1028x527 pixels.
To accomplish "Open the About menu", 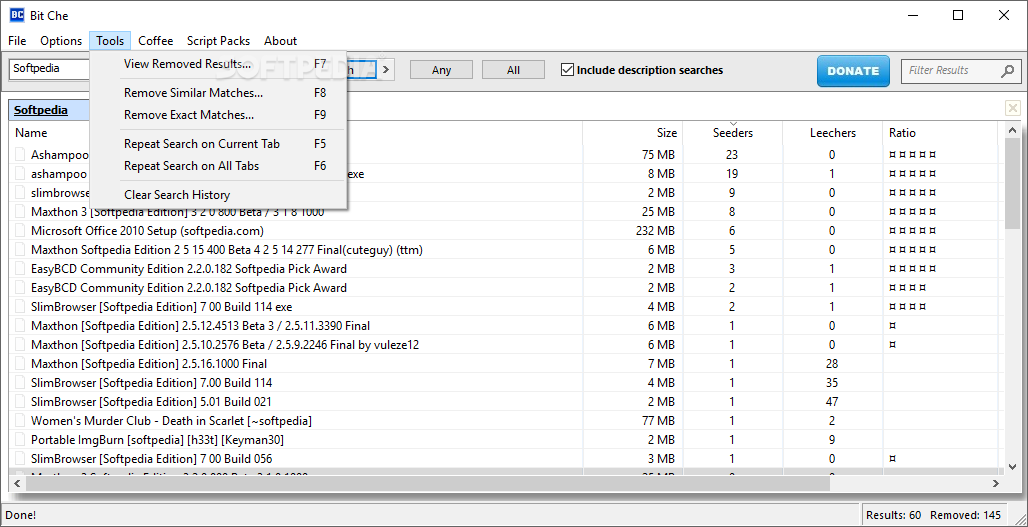I will [281, 41].
